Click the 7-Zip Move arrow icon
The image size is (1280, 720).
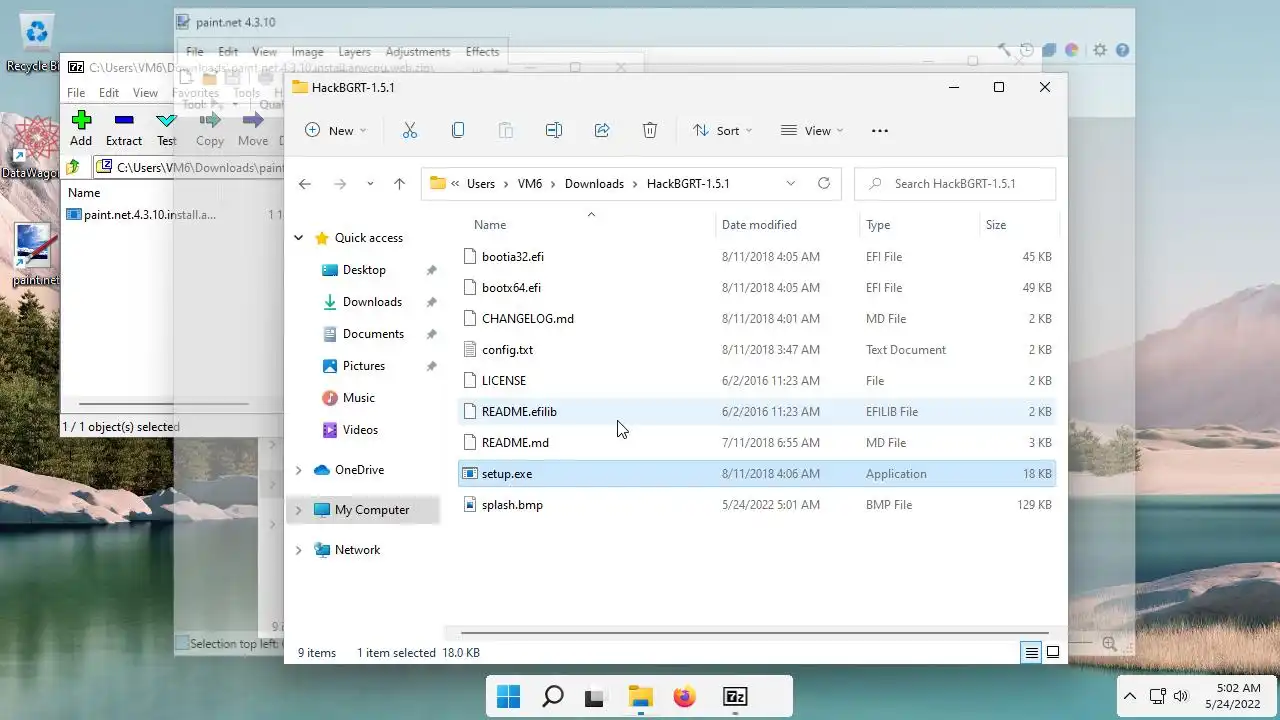[253, 120]
